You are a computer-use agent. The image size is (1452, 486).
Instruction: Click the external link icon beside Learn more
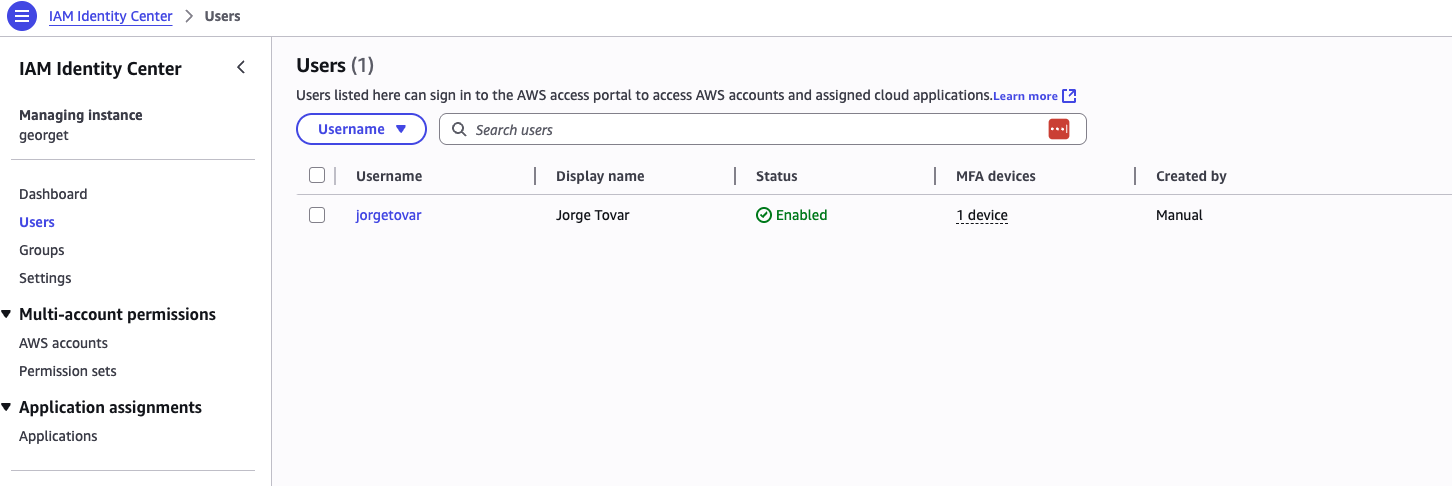point(1069,96)
